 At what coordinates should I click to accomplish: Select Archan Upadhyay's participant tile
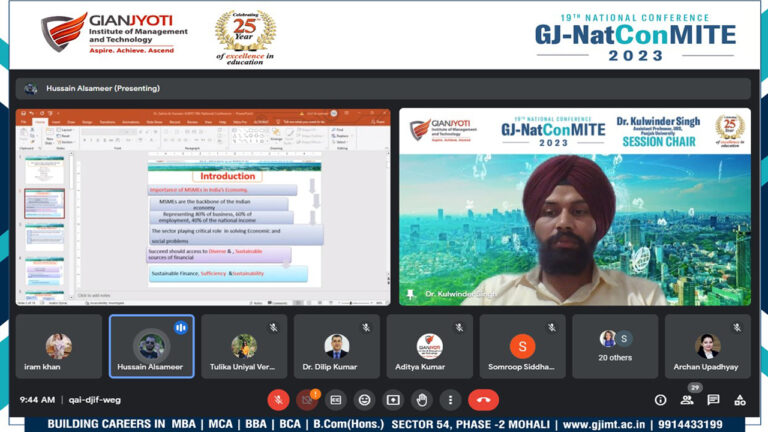click(x=707, y=346)
